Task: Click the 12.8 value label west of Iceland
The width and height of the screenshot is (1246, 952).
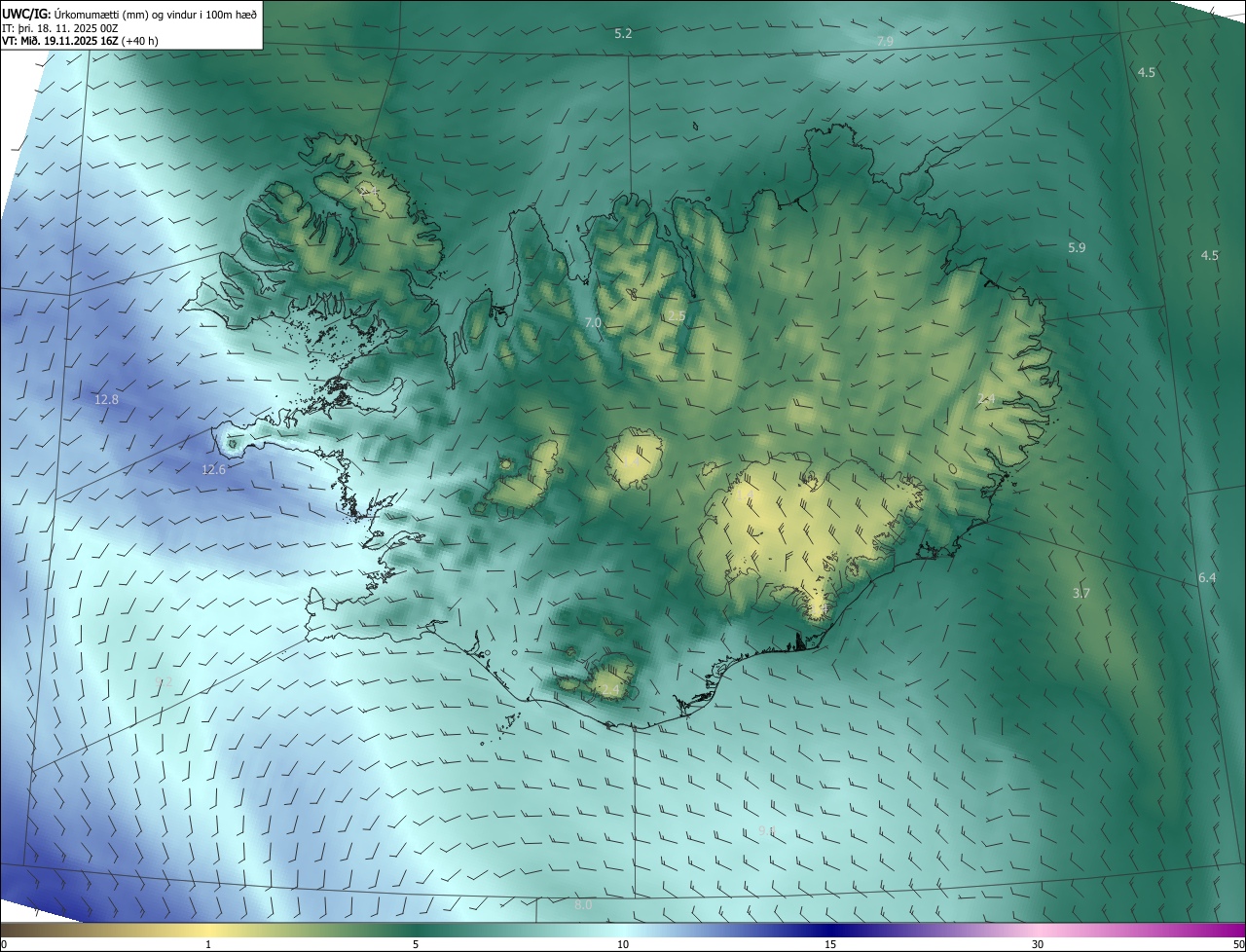Action: pos(106,400)
